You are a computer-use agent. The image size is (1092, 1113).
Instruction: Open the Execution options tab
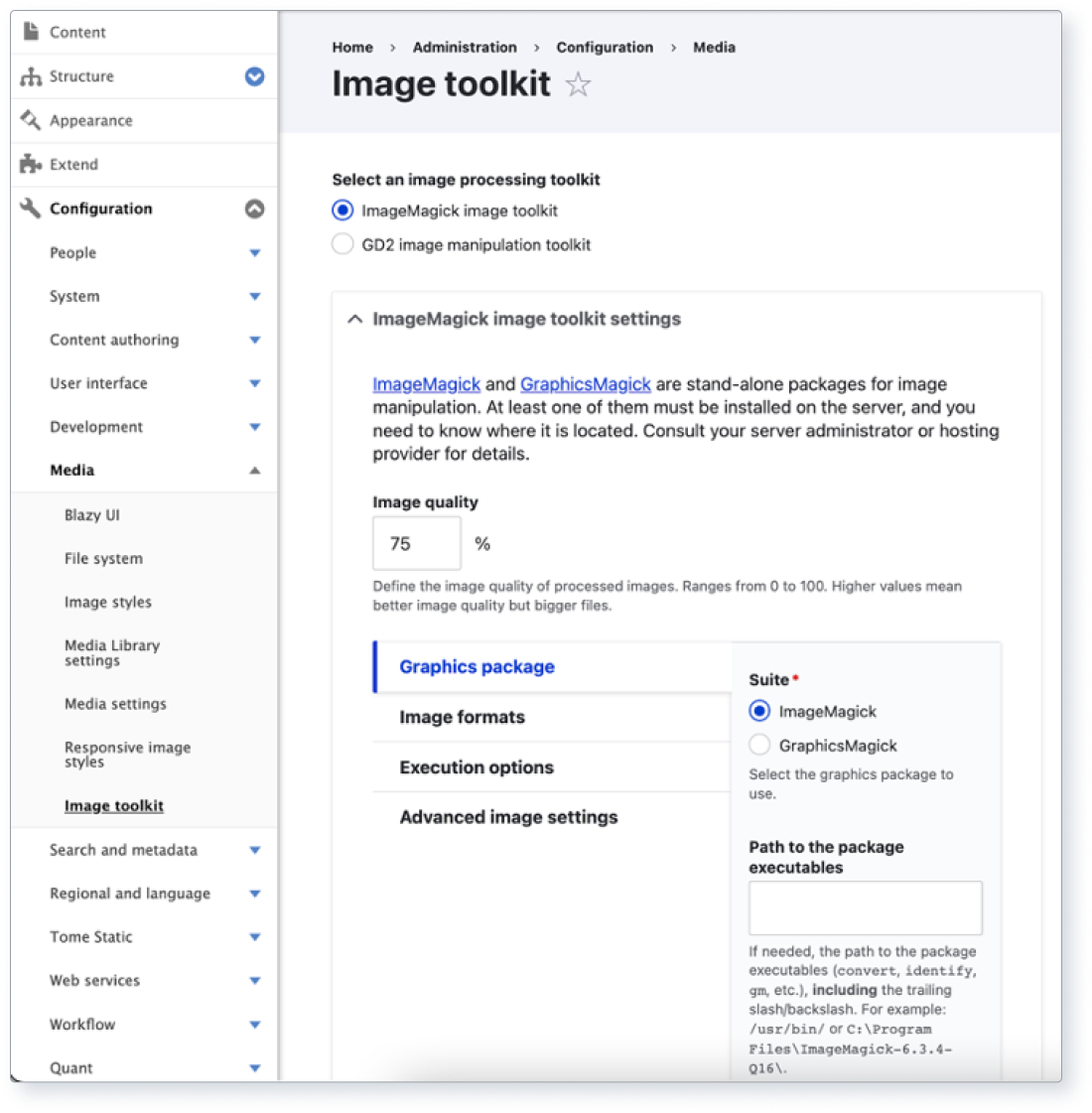point(478,766)
